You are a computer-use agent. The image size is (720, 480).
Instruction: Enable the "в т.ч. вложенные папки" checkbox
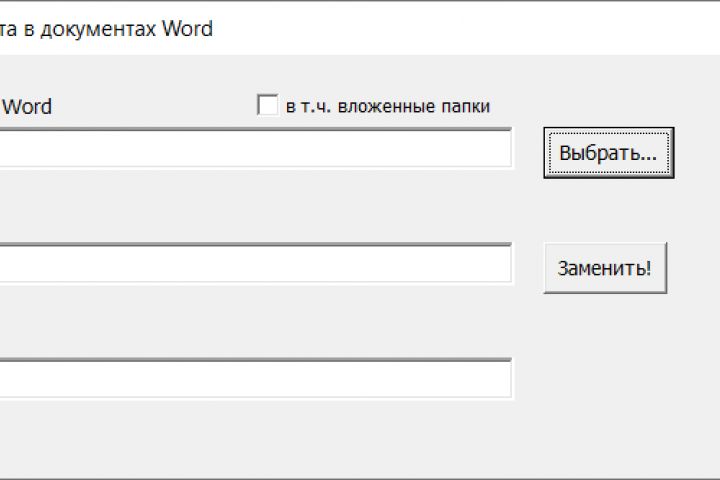coord(267,105)
